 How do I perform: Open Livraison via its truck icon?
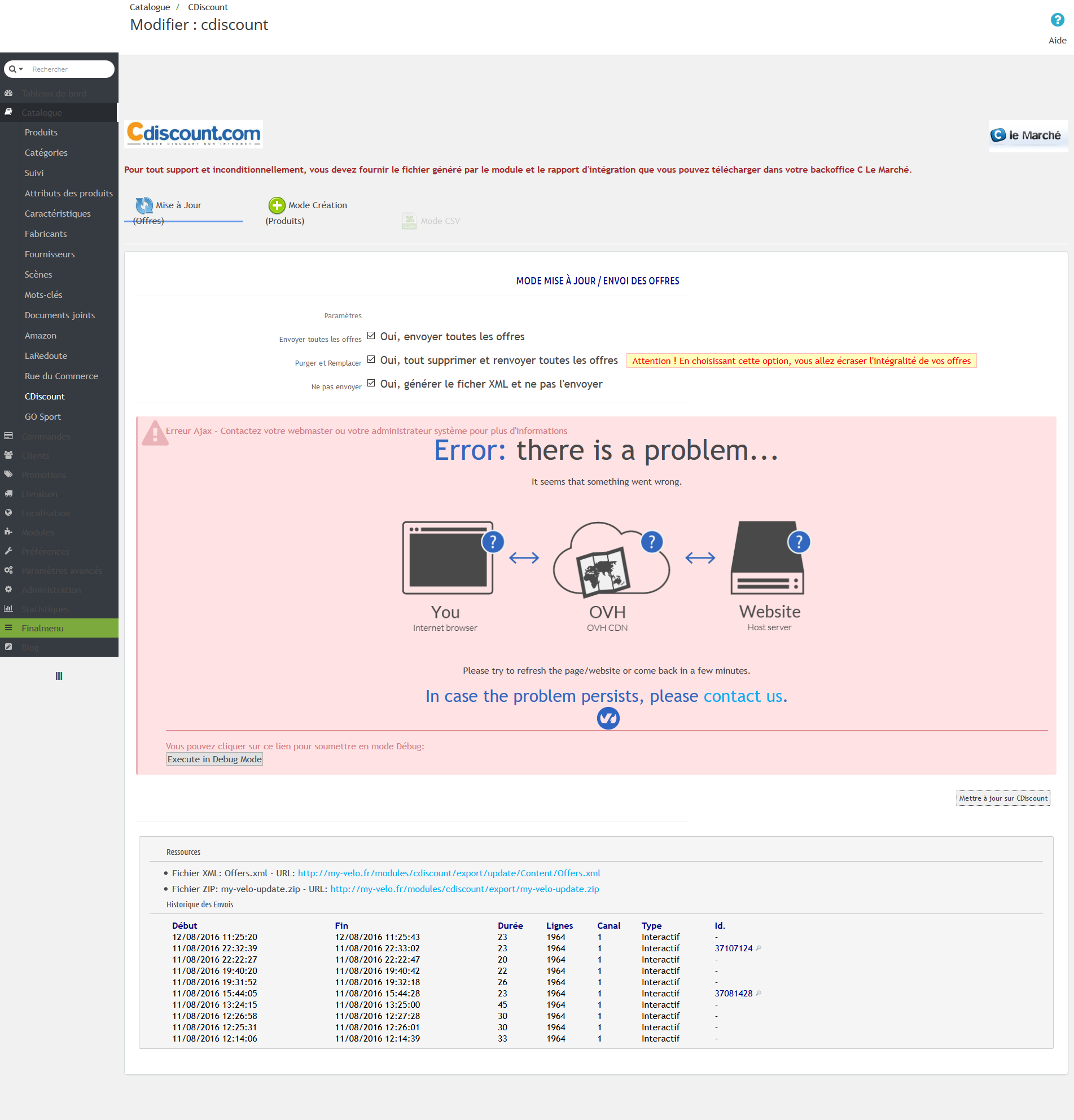pos(8,494)
